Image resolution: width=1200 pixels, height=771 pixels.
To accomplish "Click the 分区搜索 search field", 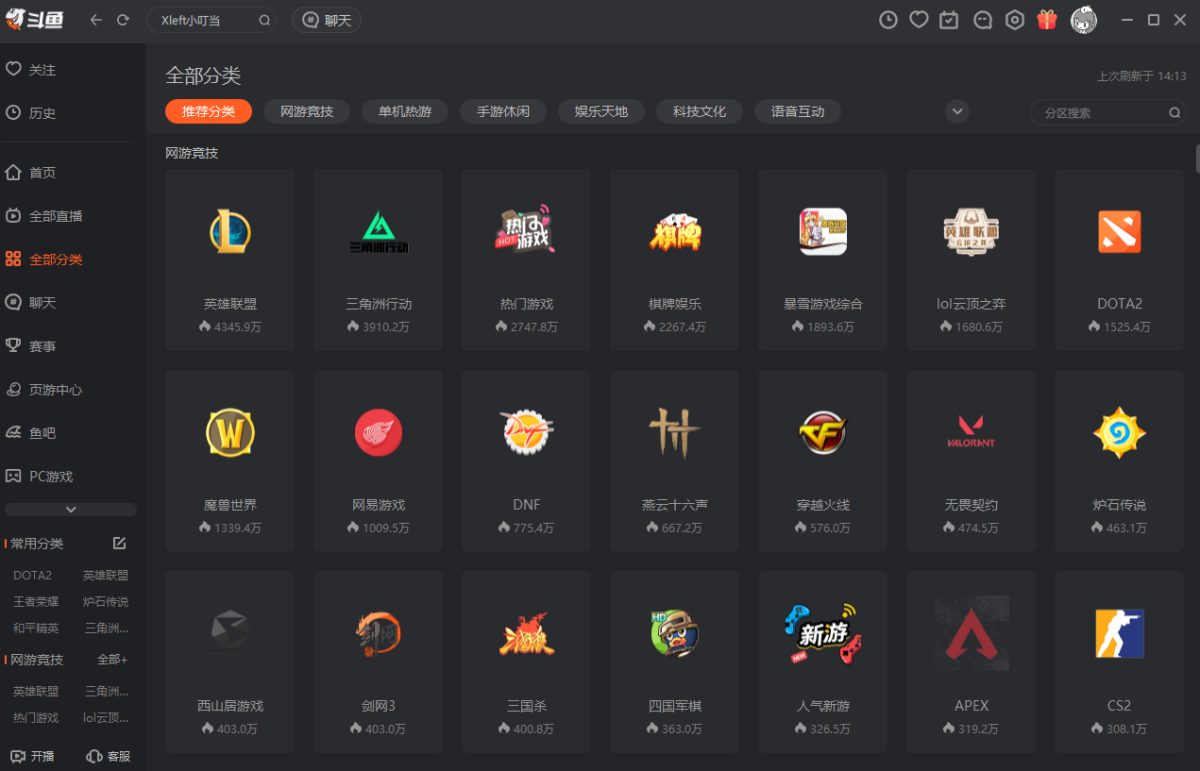I will (x=1100, y=113).
